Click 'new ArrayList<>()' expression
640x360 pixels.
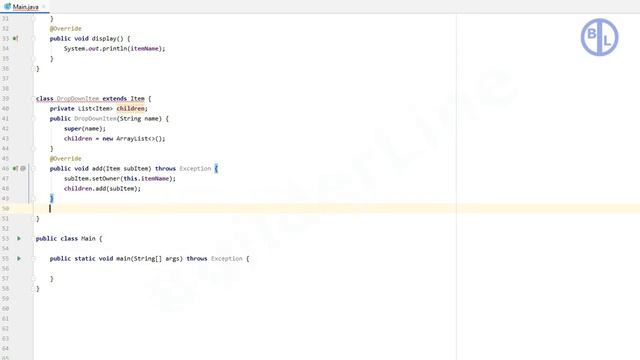[133, 138]
